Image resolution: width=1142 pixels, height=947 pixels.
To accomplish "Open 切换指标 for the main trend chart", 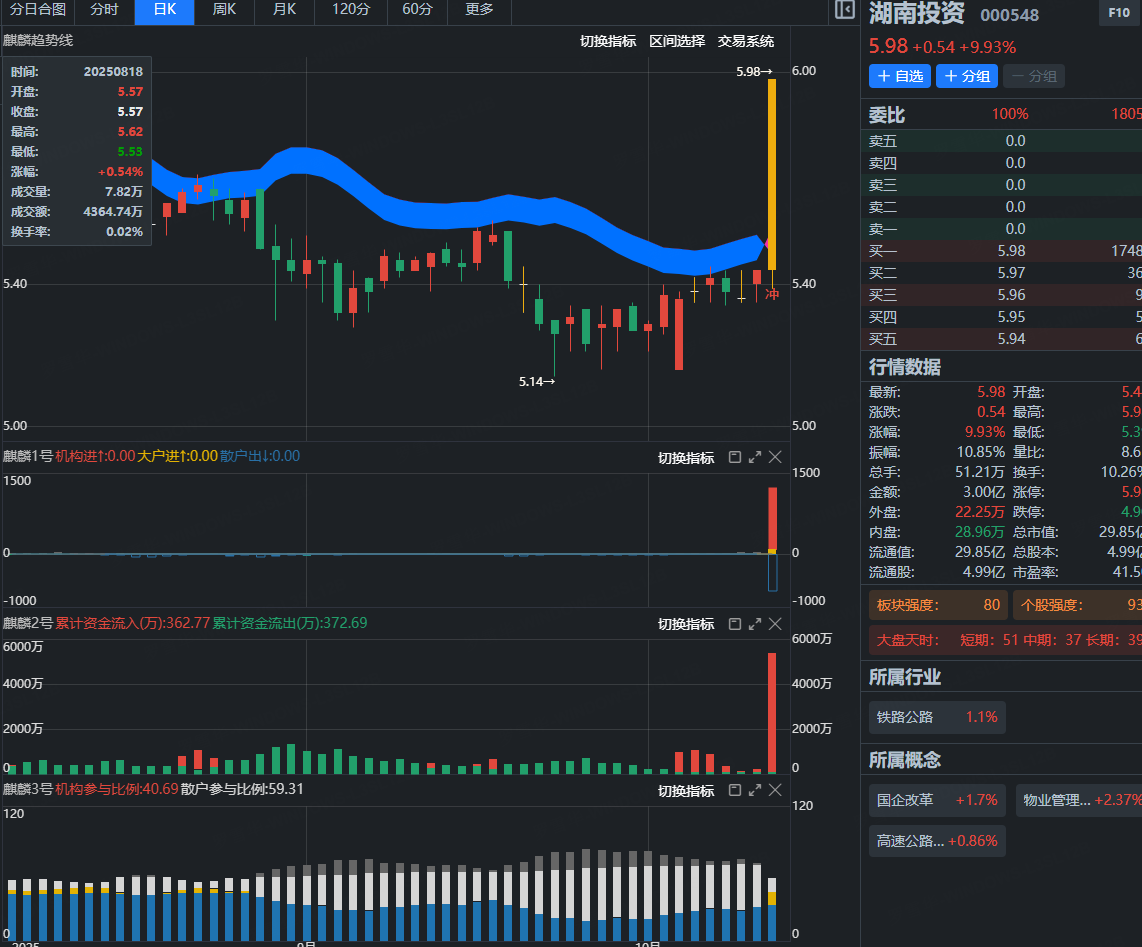I will (608, 41).
